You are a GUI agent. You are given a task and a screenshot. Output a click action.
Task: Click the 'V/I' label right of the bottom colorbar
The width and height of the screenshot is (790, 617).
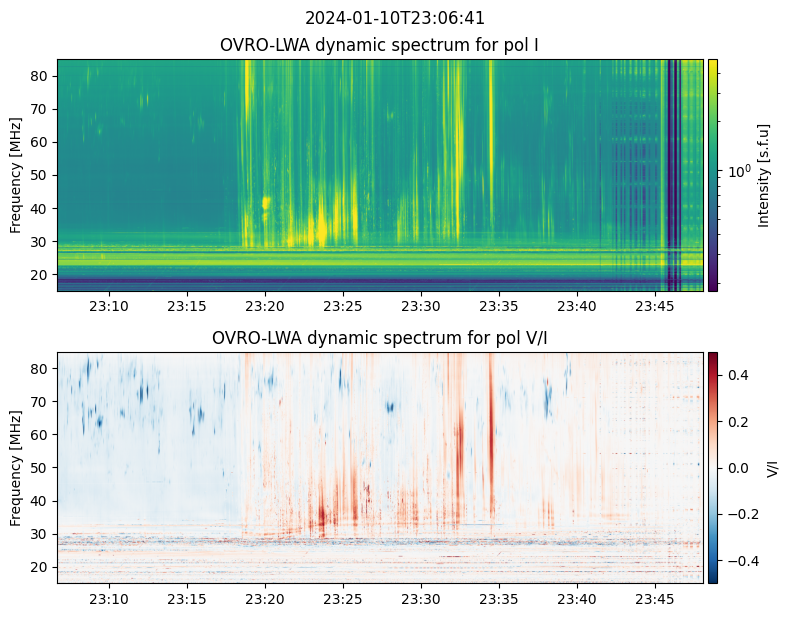(772, 467)
